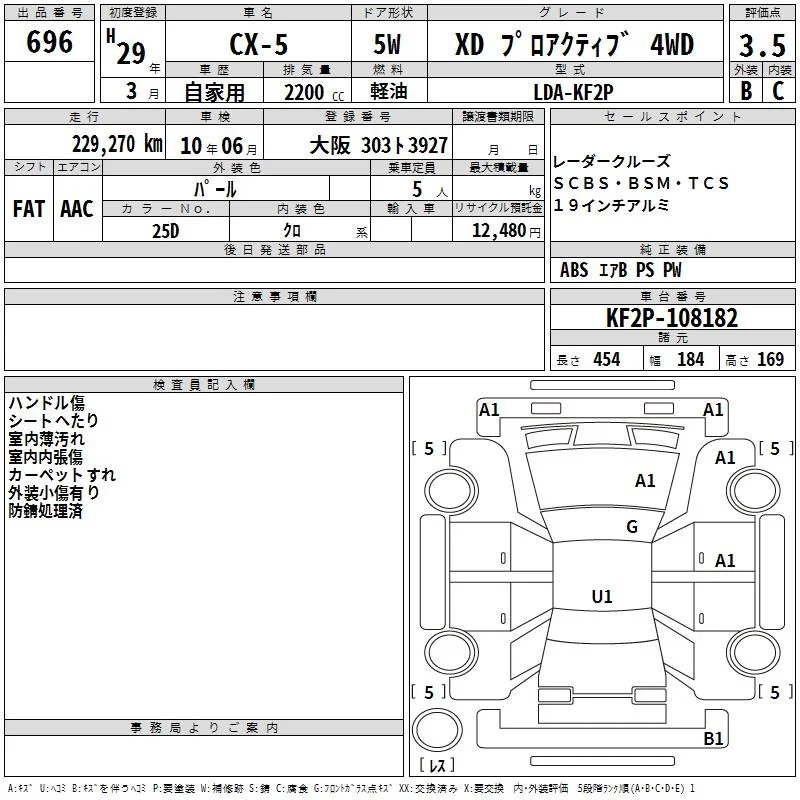Click inspector note 室内薄汚れ
The width and height of the screenshot is (800, 800).
(46, 439)
